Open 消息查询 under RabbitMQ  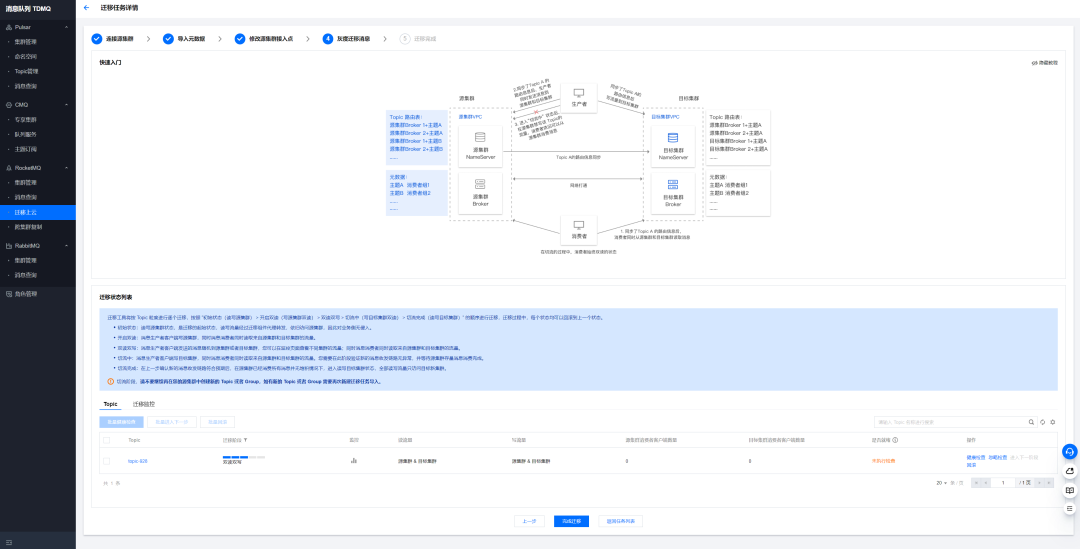tap(26, 275)
